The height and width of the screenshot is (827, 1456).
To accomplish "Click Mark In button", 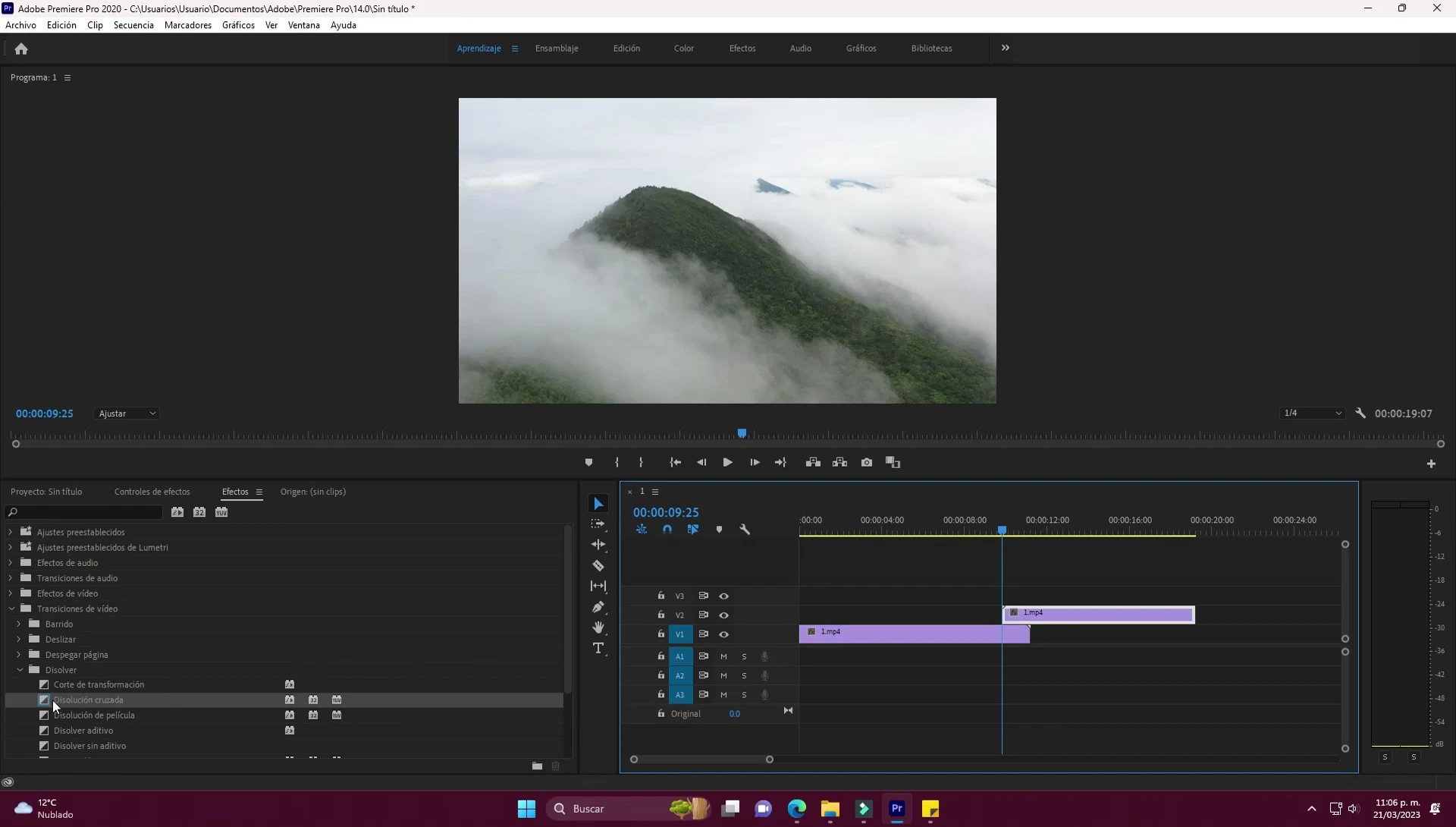I will [x=617, y=463].
